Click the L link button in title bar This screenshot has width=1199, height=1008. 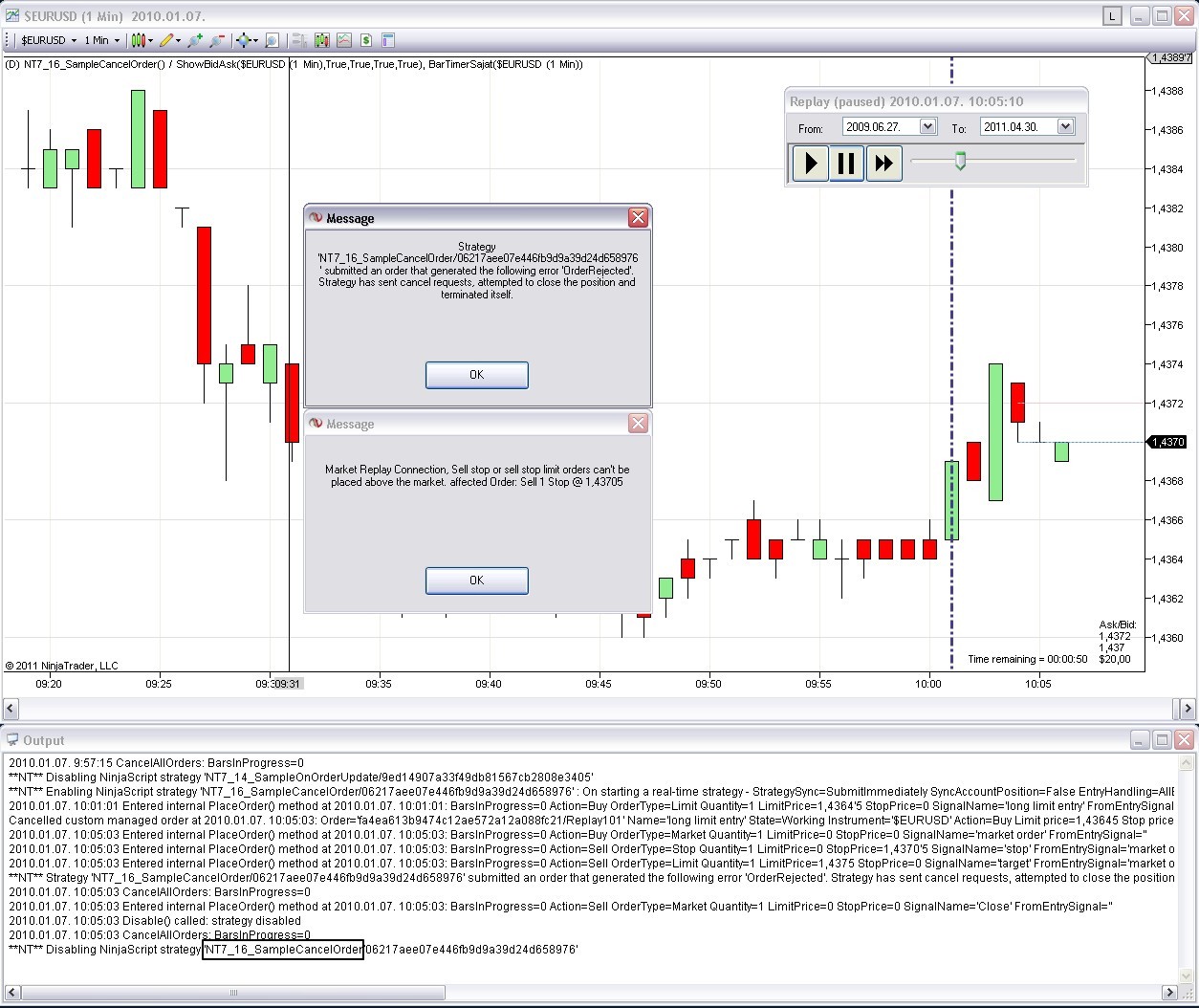pyautogui.click(x=1112, y=16)
